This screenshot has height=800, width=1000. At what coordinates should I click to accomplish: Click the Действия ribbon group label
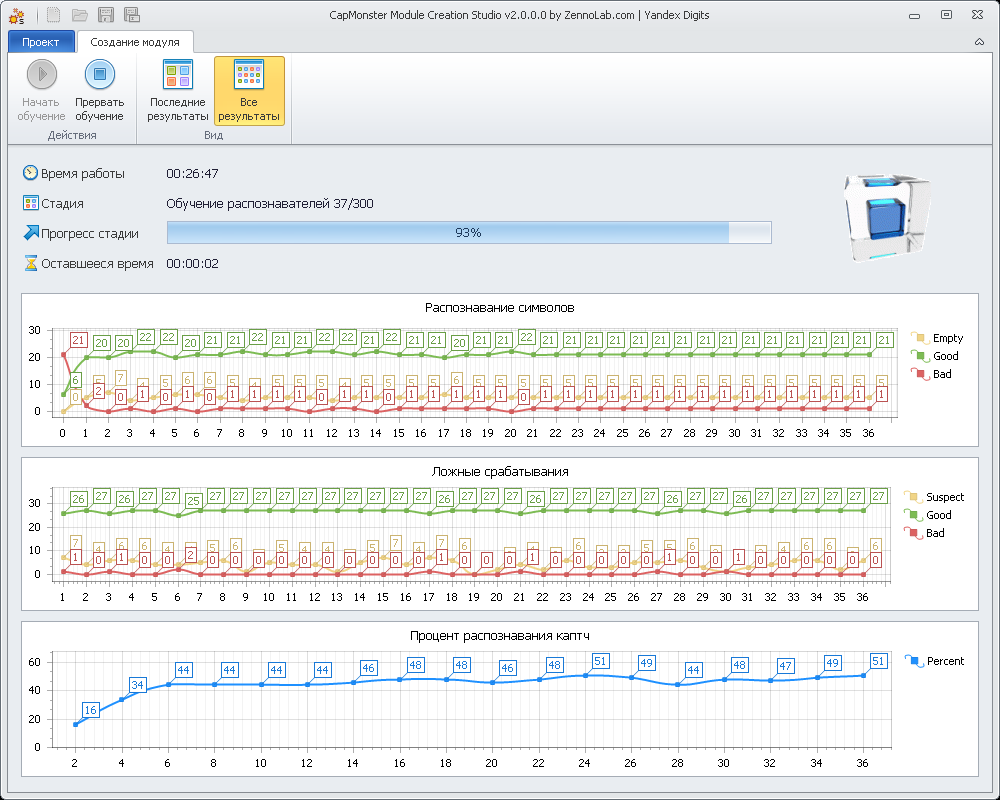point(72,135)
